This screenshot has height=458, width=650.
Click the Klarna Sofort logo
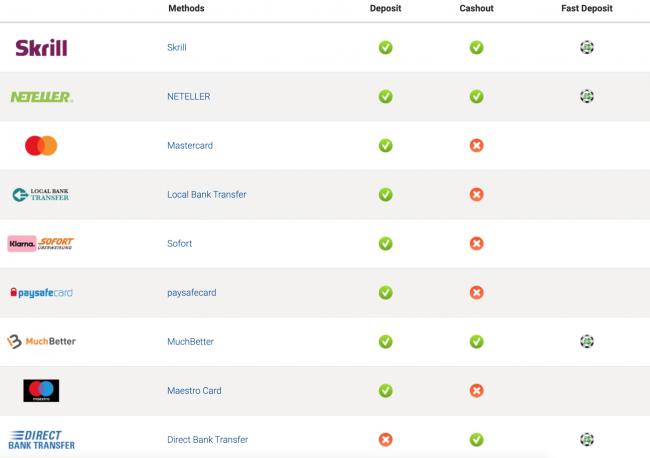click(41, 243)
